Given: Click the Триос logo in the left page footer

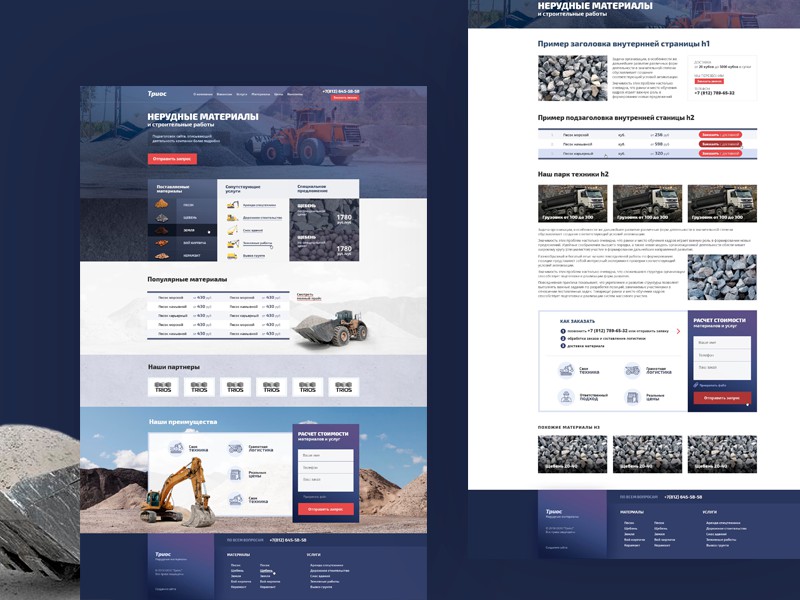Looking at the screenshot, I should [163, 554].
